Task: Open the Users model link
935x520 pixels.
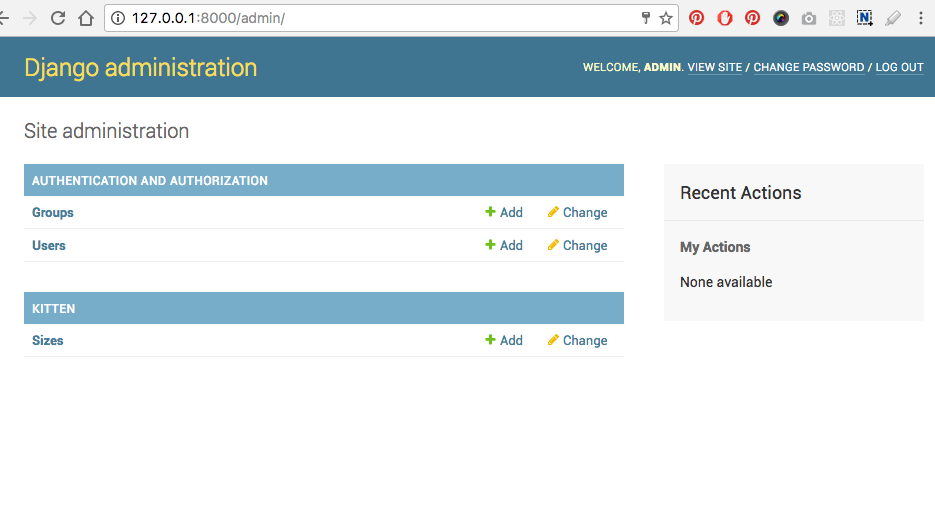Action: (x=49, y=245)
